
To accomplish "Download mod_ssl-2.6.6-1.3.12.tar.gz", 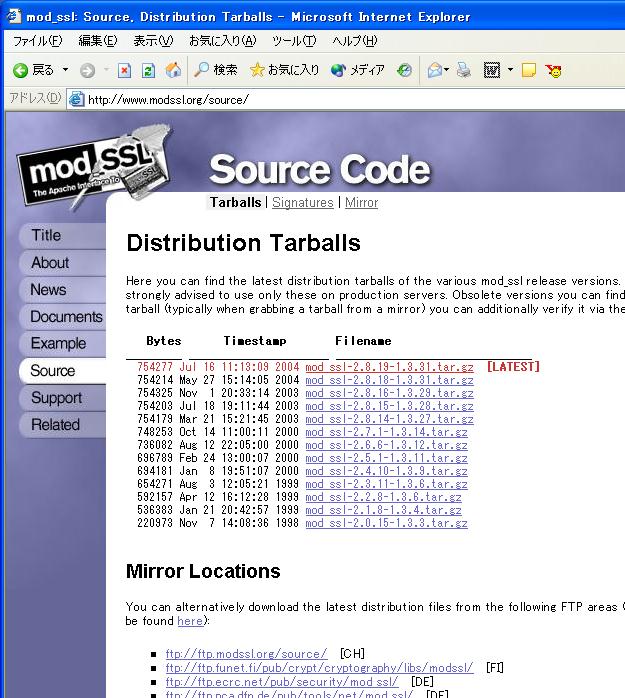I will click(386, 445).
